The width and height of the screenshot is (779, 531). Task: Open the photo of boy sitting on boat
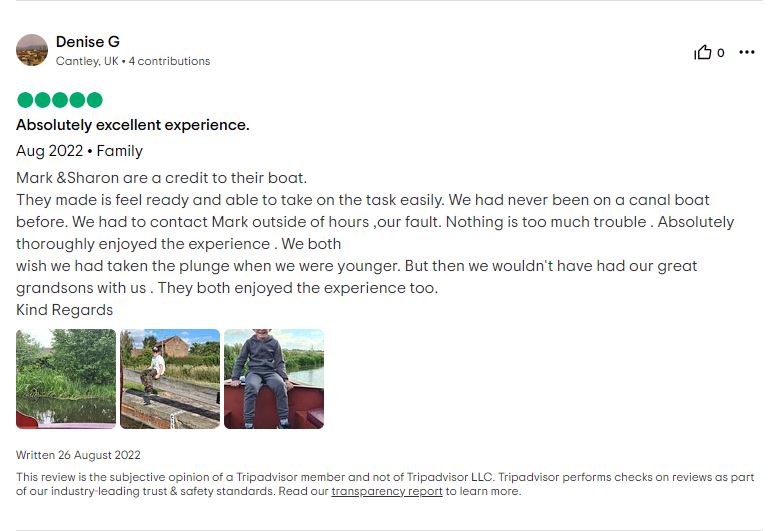point(274,379)
